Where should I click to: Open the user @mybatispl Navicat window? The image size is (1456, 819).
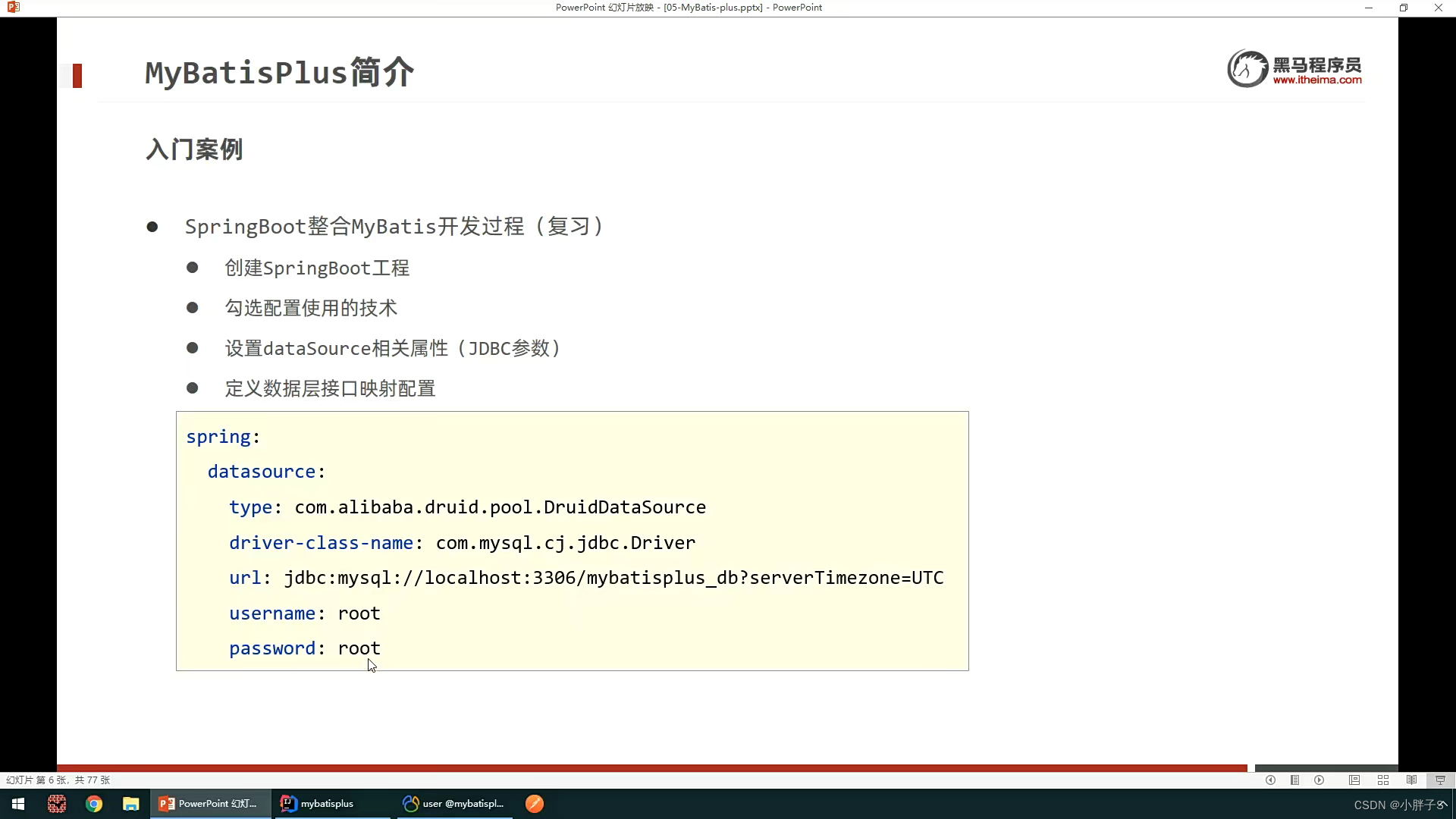[453, 803]
